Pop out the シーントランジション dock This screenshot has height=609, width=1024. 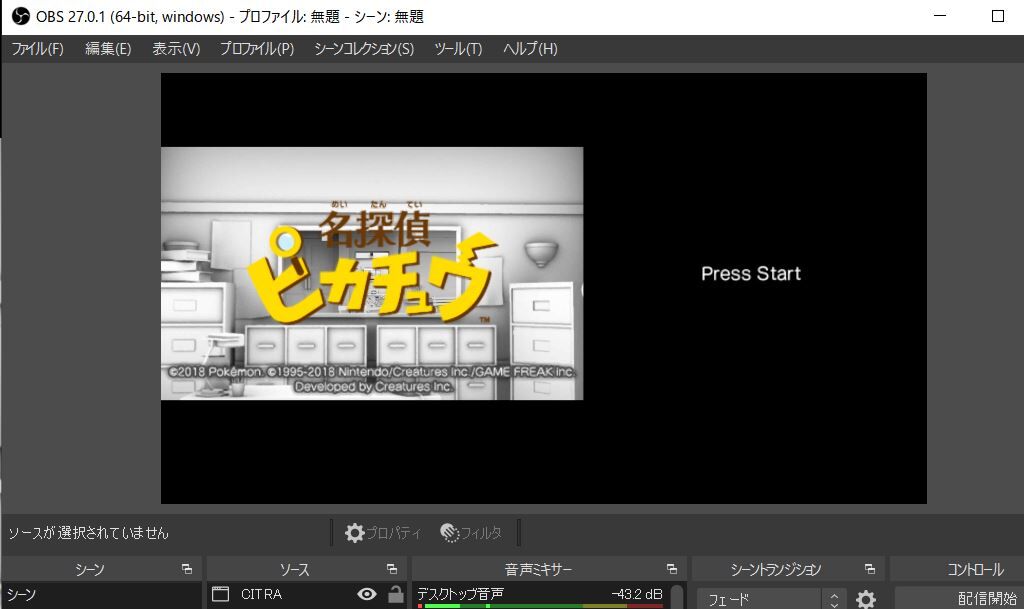(869, 569)
